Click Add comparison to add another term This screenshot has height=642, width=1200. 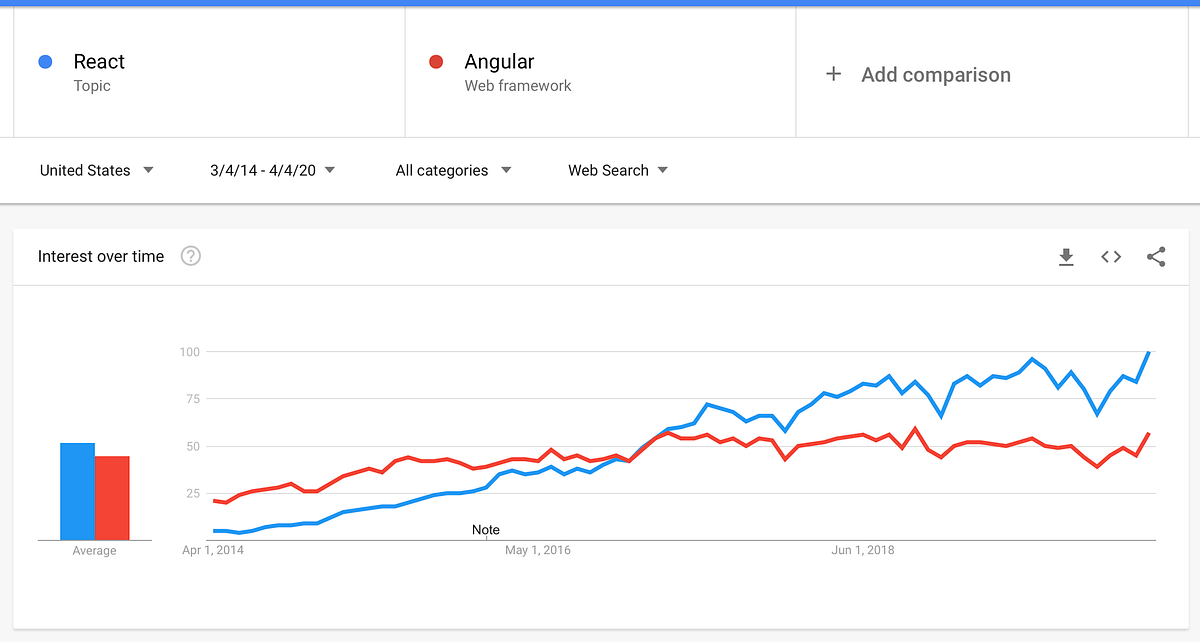936,74
